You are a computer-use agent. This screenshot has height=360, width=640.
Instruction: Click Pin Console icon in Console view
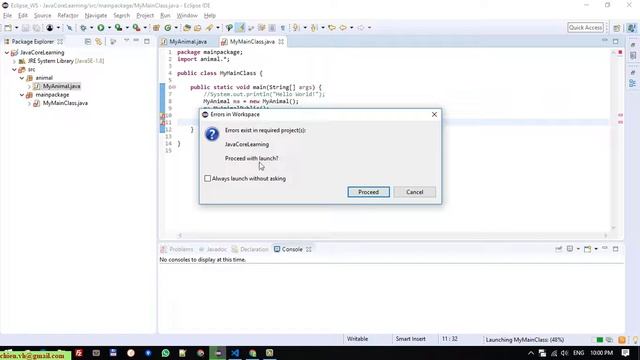click(558, 249)
